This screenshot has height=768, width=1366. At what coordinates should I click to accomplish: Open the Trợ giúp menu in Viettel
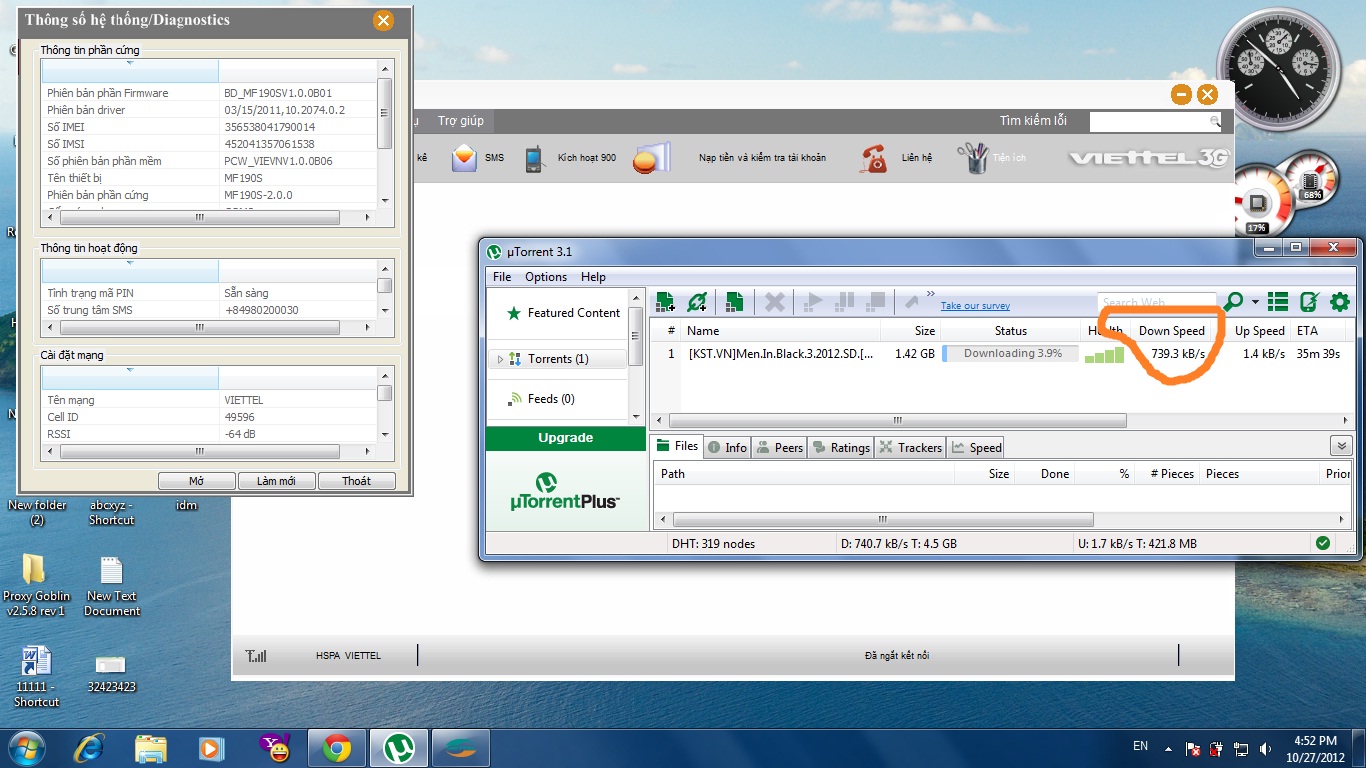tap(461, 121)
